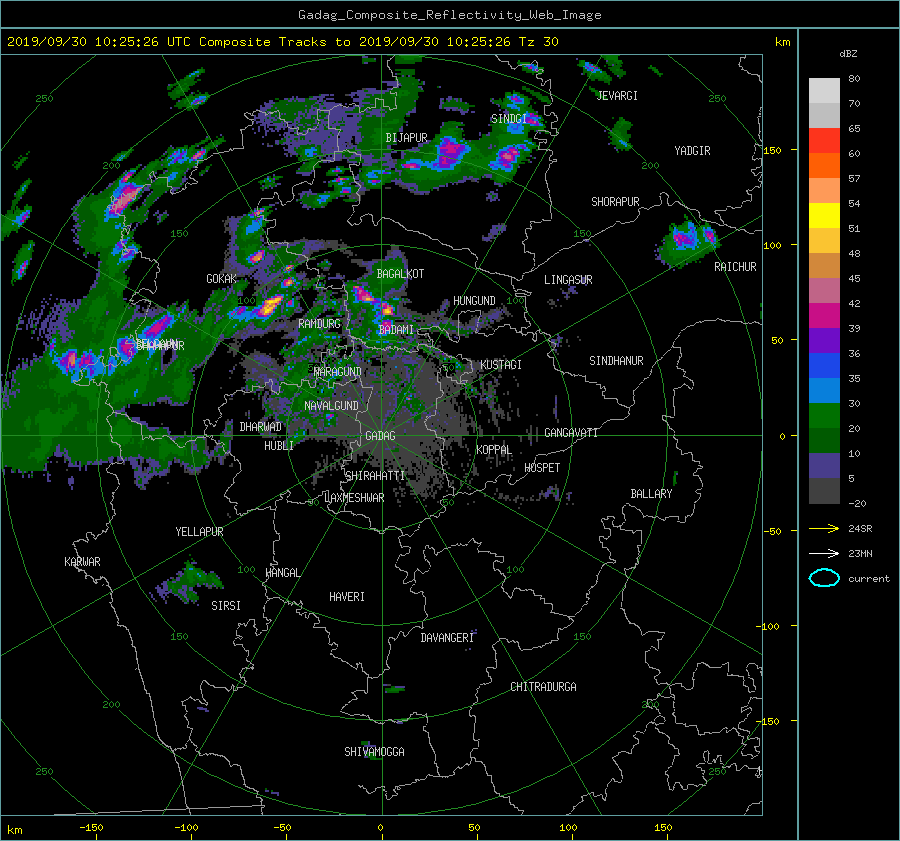
Task: Click the HAVERI city label
Action: [x=347, y=597]
